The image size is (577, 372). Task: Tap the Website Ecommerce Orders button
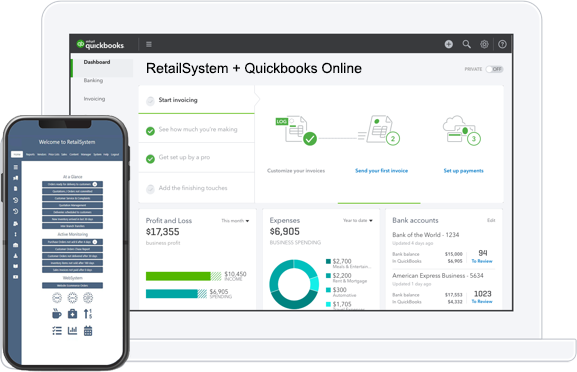coord(72,286)
